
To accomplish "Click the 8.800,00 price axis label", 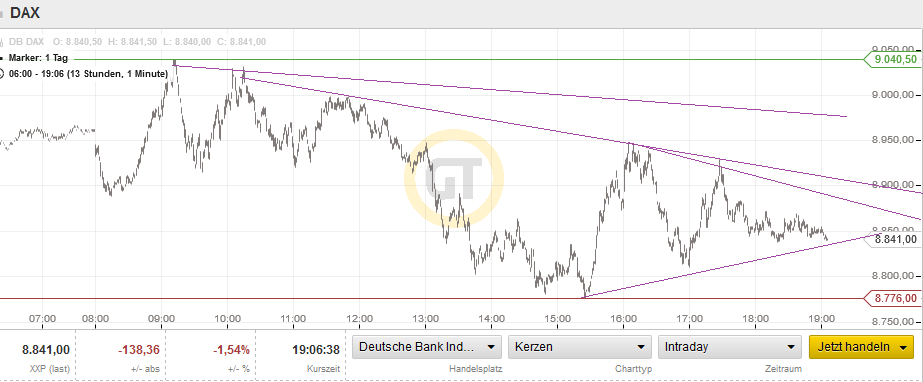I will tap(892, 276).
